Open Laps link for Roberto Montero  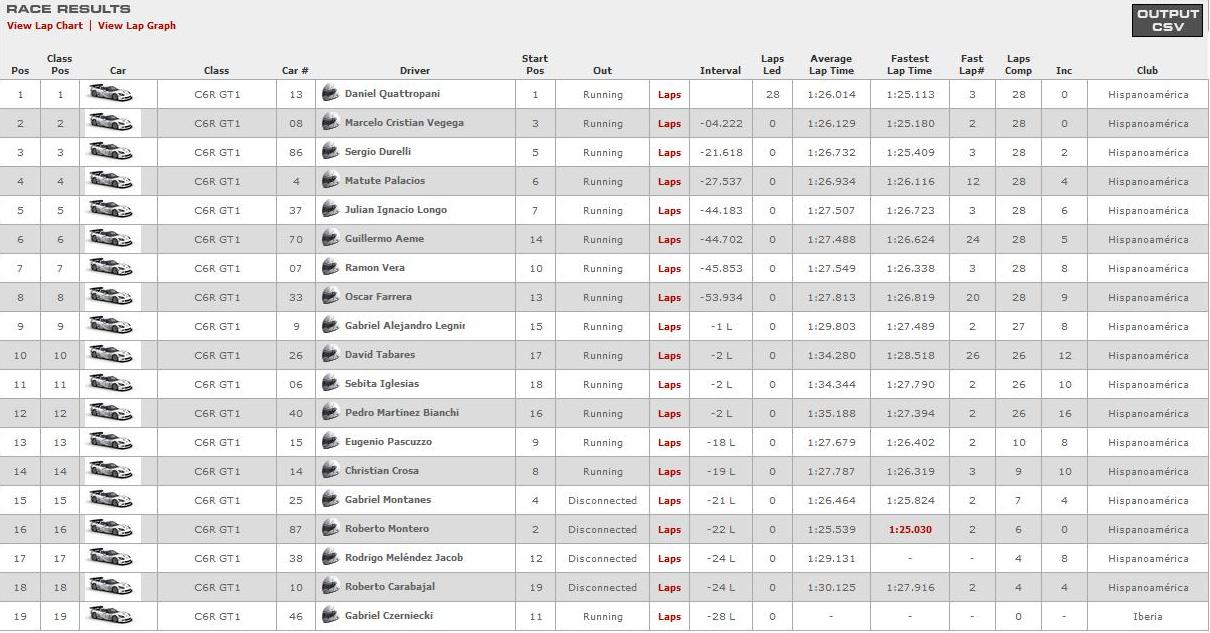669,530
